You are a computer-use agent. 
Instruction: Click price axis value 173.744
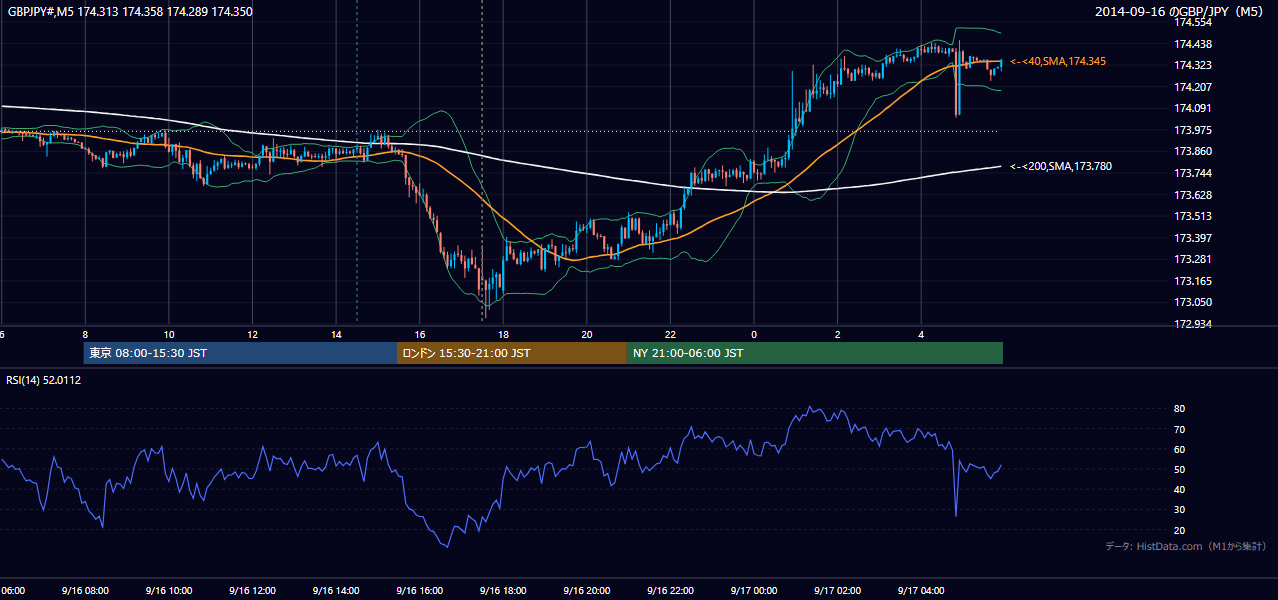(x=1192, y=173)
